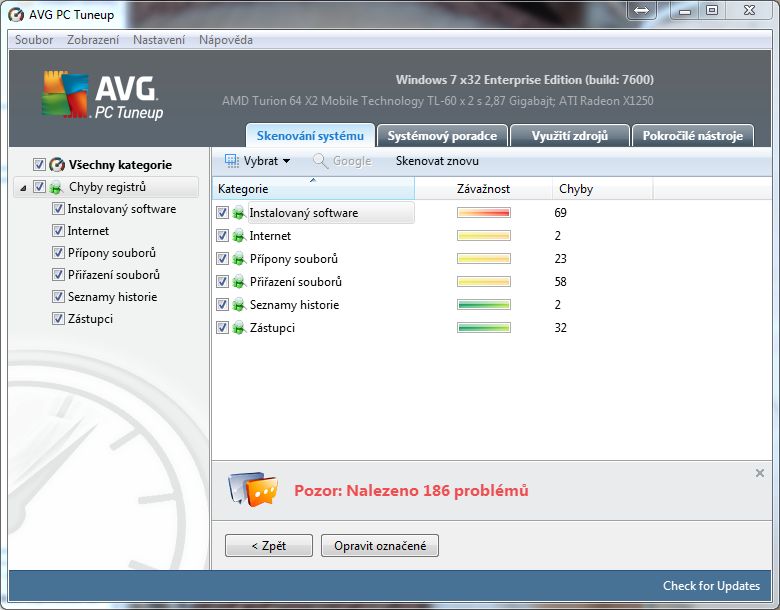Click the title bar AVG app icon
The image size is (780, 610).
pos(16,14)
